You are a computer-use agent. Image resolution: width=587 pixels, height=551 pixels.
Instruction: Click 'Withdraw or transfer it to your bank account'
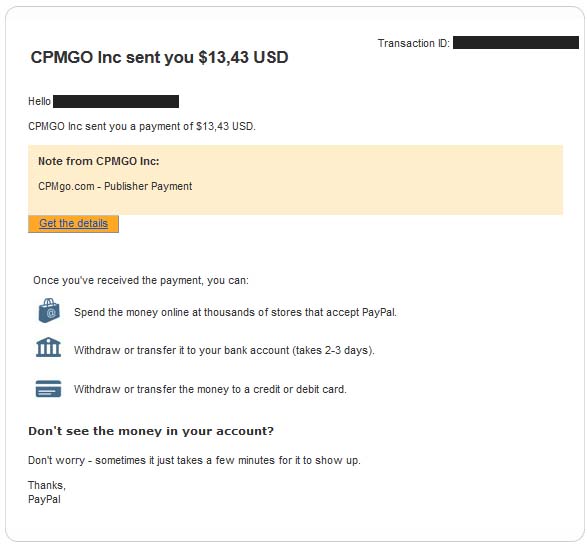click(x=224, y=350)
